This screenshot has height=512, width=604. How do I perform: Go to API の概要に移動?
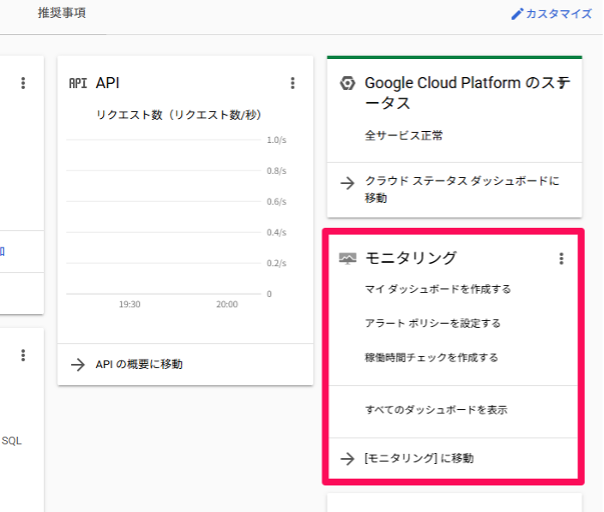(x=139, y=364)
